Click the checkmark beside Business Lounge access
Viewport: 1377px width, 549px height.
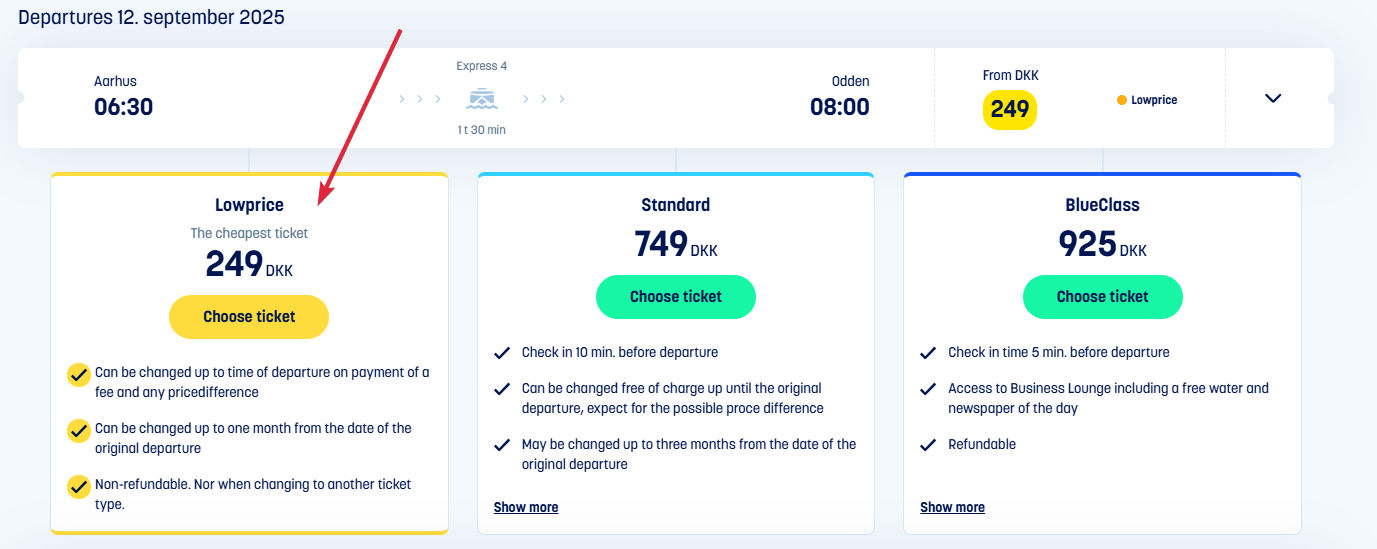point(928,388)
